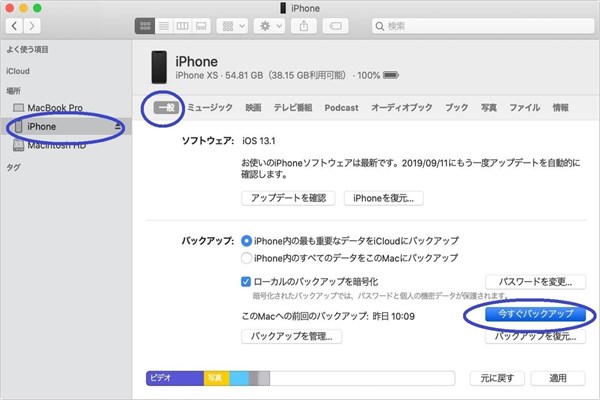600x400 pixels.
Task: Click the 元に戻す button
Action: 497,378
